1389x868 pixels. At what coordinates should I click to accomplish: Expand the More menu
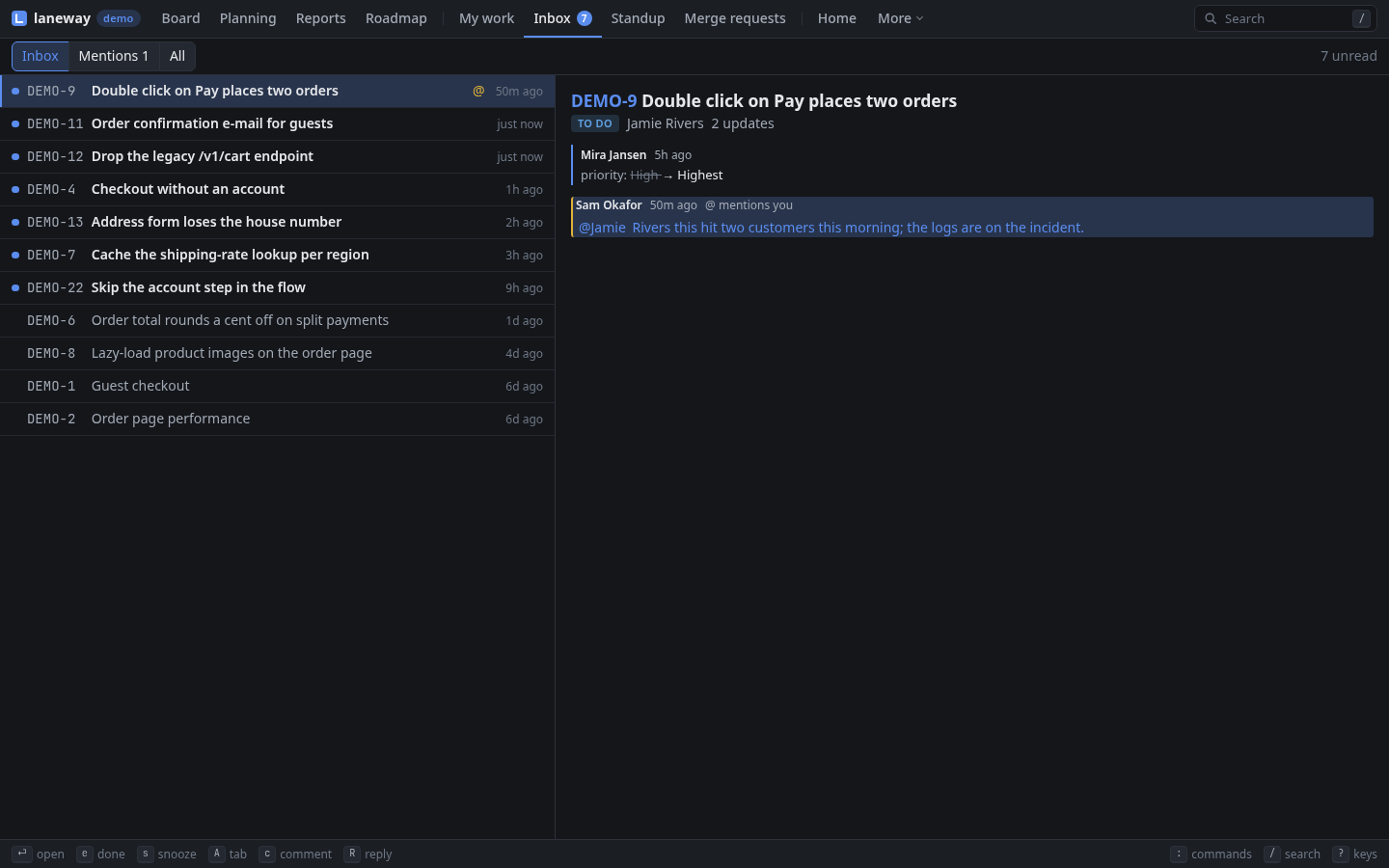click(x=900, y=18)
